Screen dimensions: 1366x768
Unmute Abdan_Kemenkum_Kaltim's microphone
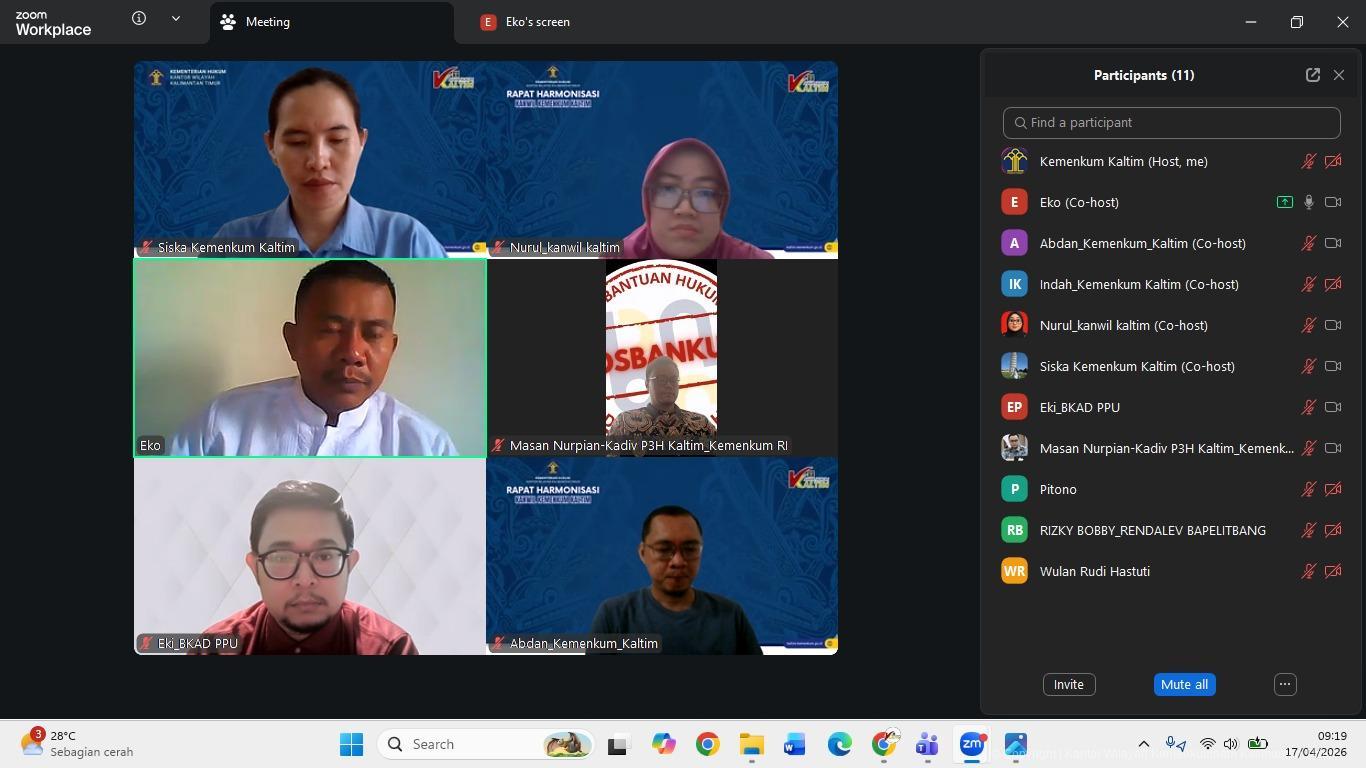[1308, 243]
